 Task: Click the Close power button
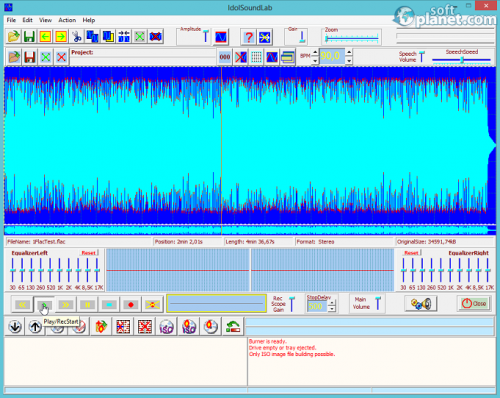pos(474,303)
